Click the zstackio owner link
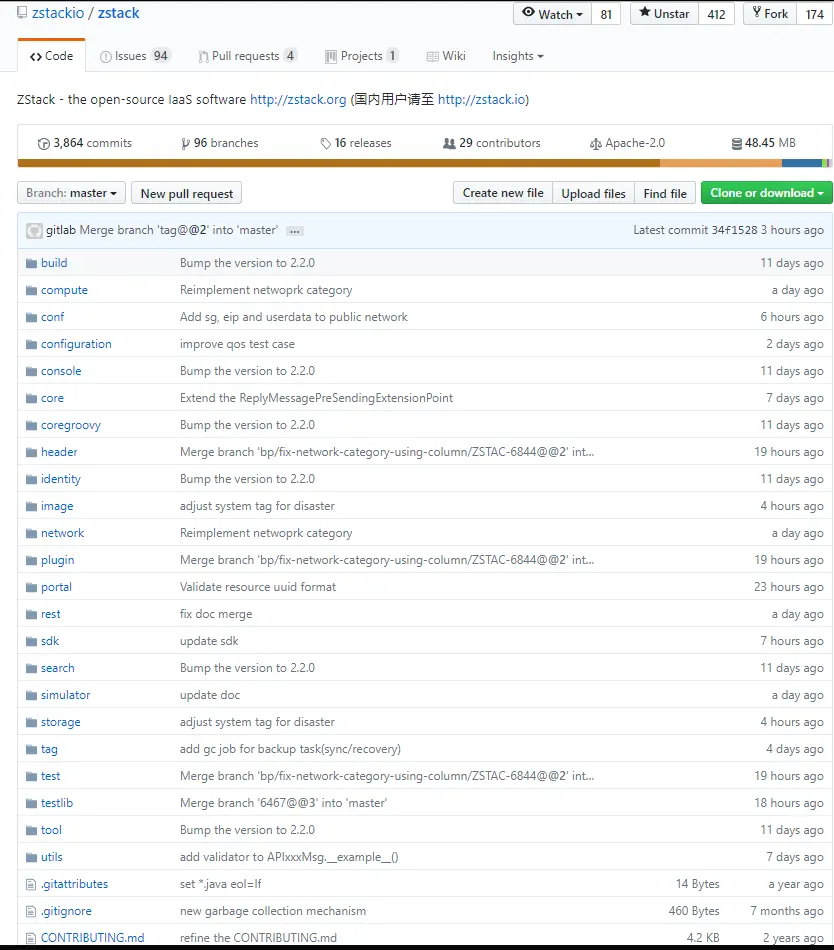The image size is (834, 950). coord(58,13)
